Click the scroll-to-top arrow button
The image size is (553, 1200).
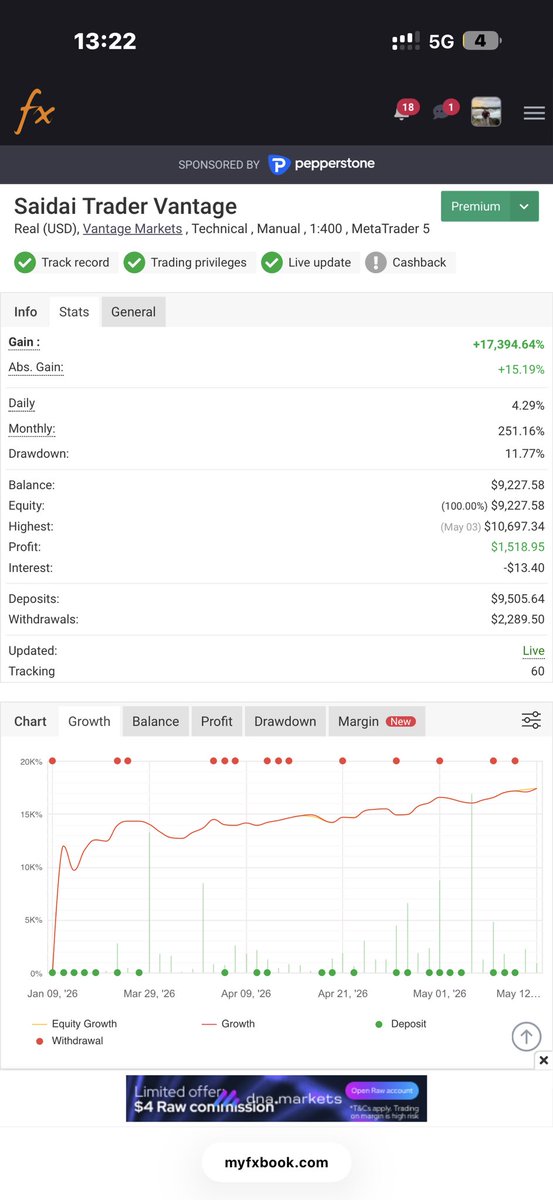click(526, 1037)
